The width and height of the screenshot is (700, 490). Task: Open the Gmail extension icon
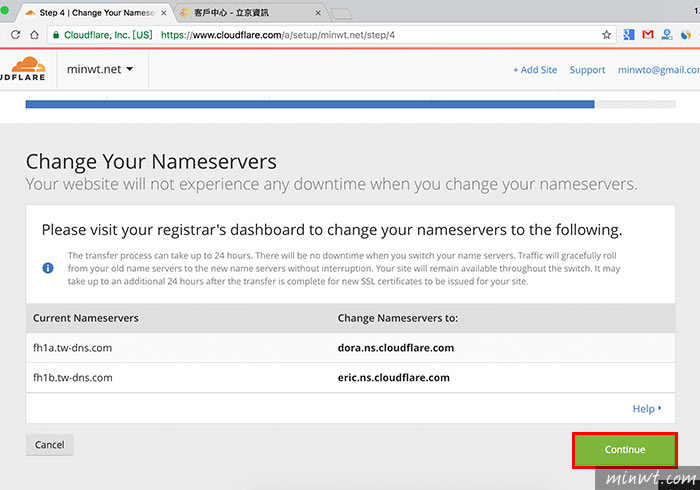648,35
